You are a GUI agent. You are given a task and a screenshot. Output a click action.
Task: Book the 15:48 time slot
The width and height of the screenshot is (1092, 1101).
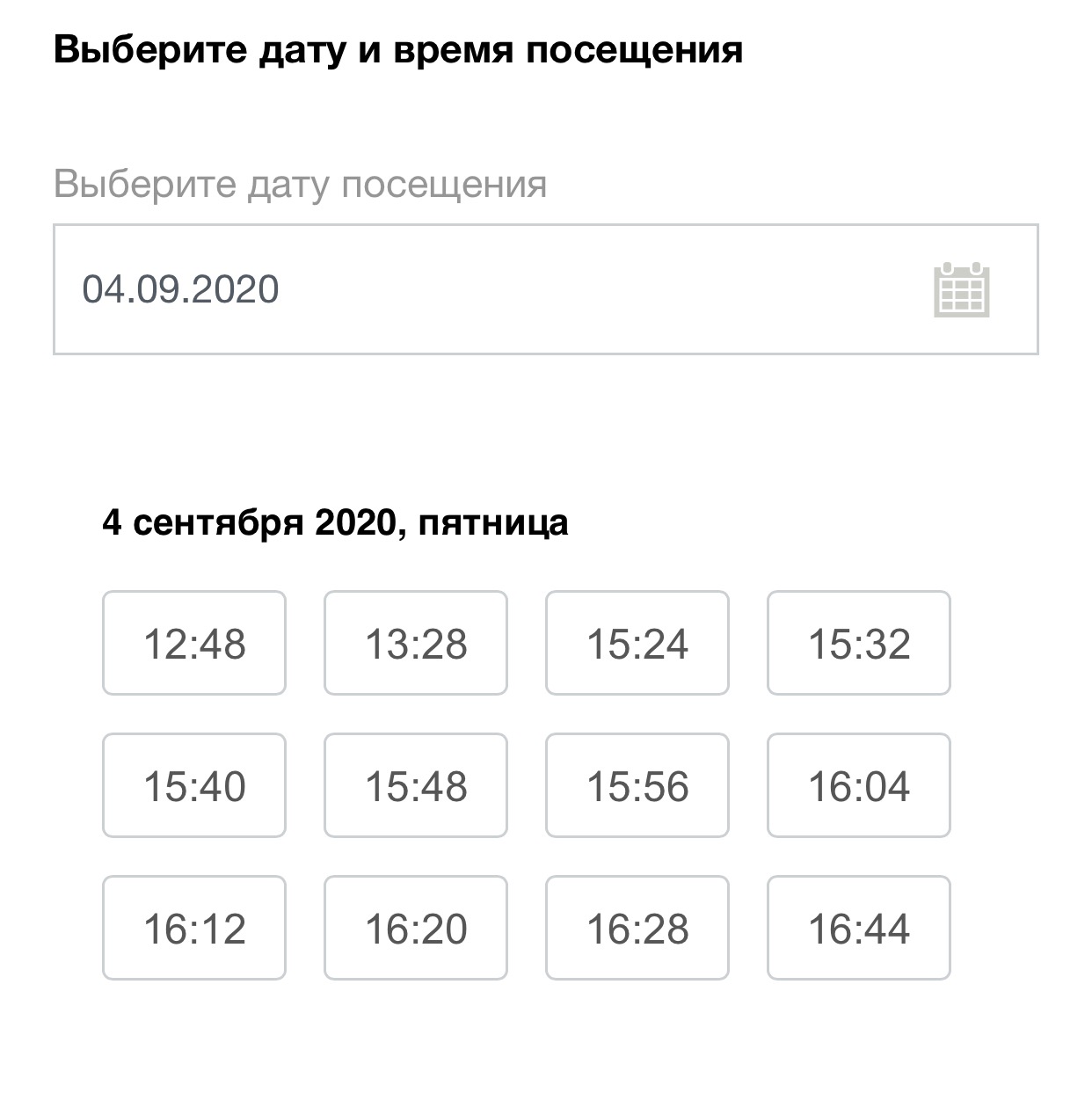pos(416,785)
